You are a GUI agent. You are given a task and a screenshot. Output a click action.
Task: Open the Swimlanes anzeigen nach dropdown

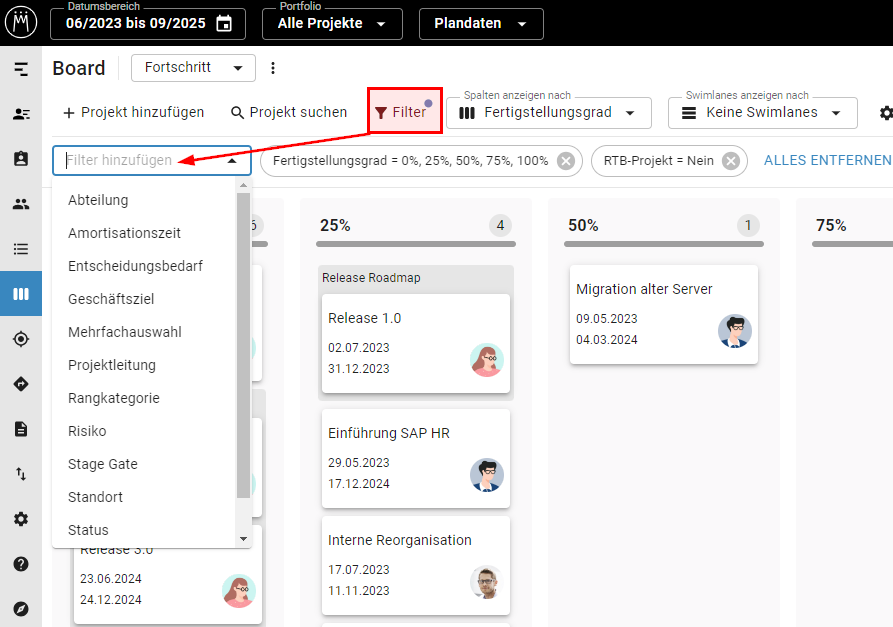pos(763,113)
